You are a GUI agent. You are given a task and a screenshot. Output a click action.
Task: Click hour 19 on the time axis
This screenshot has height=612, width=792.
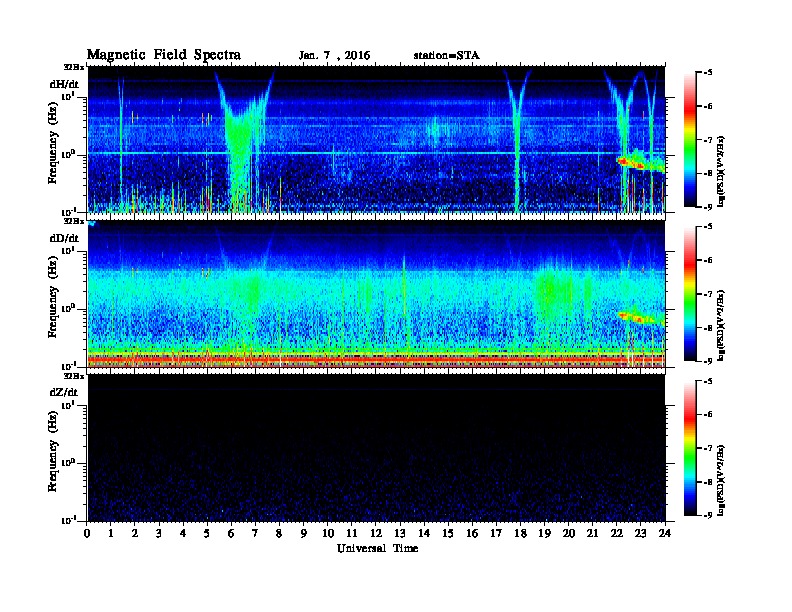click(x=544, y=534)
